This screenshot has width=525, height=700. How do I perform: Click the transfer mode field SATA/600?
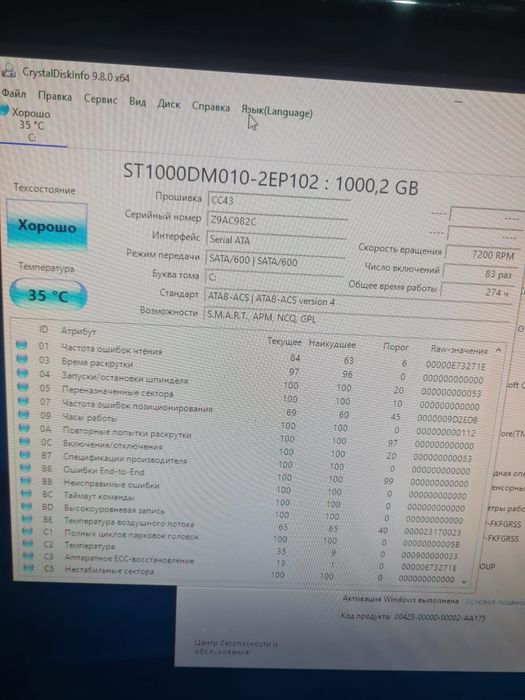tap(275, 261)
